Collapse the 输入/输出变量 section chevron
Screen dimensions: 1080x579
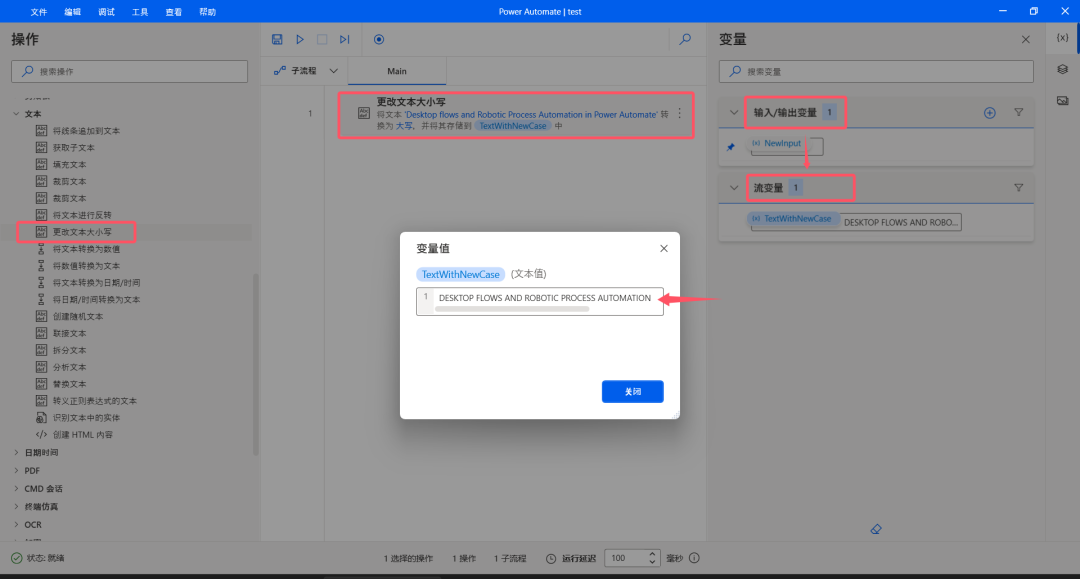pyautogui.click(x=734, y=112)
